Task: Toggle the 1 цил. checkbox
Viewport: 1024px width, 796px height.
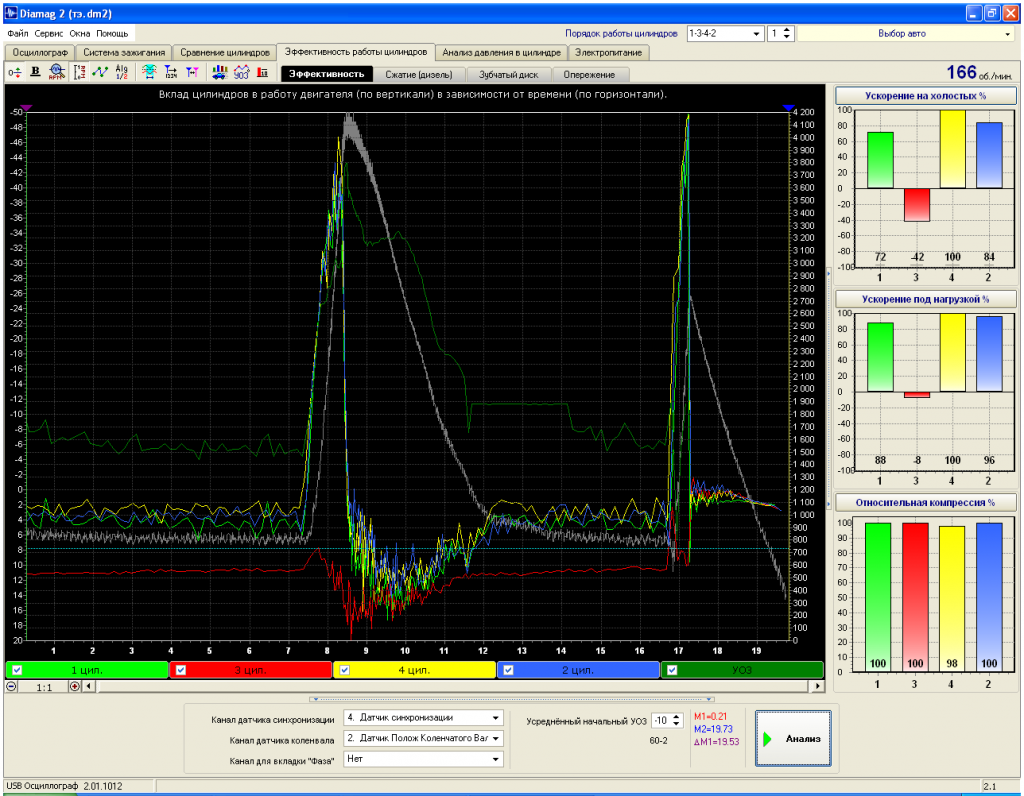Action: pos(17,670)
